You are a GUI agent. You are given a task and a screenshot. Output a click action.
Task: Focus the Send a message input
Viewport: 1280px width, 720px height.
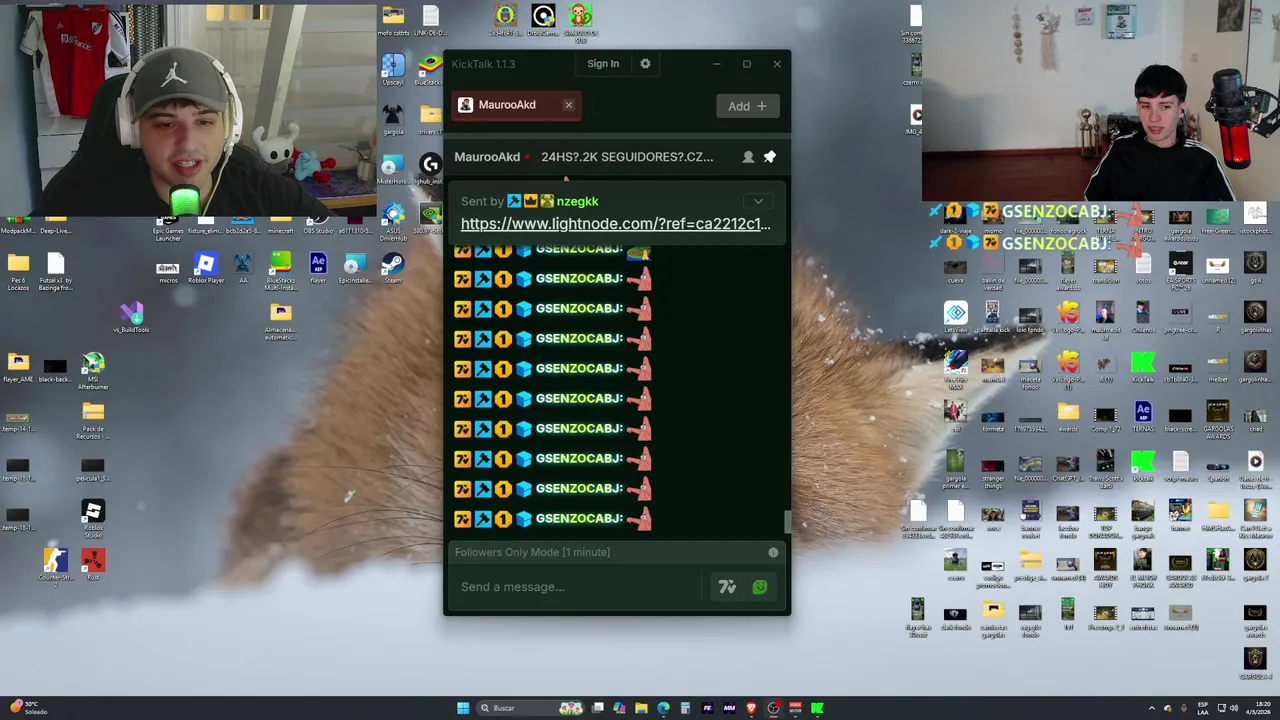click(578, 587)
